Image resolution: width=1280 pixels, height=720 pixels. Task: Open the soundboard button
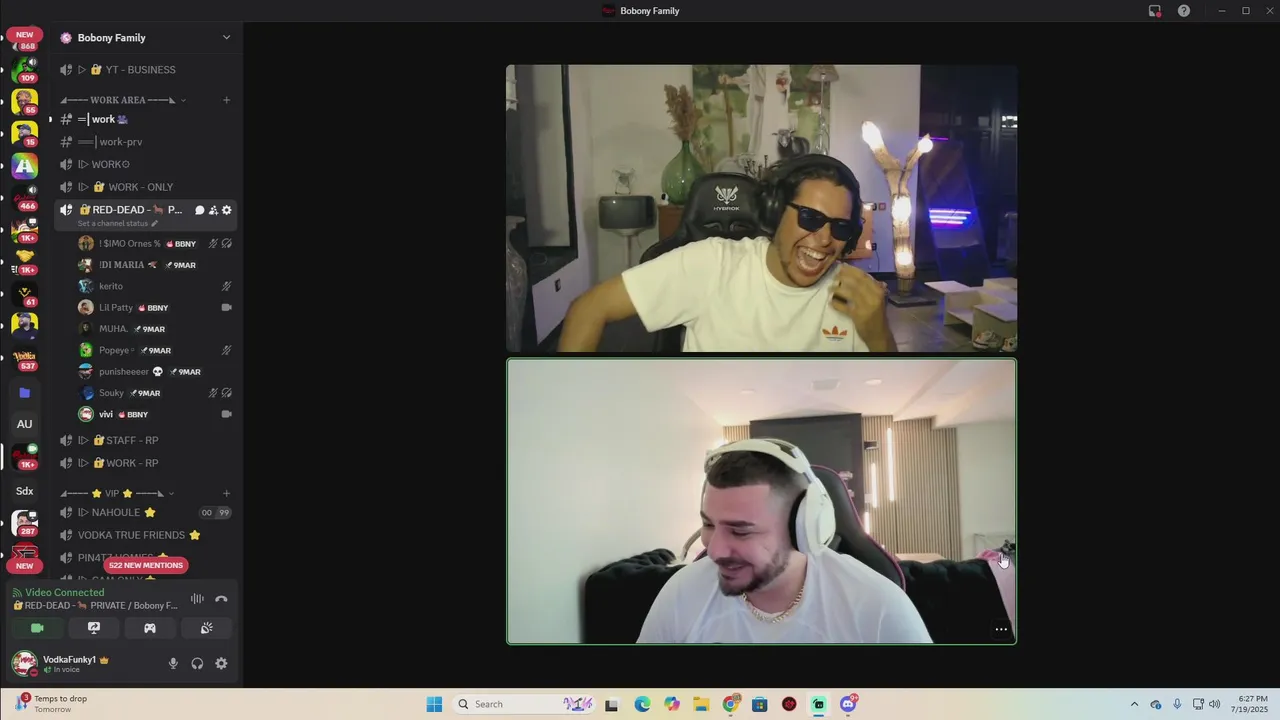(x=206, y=628)
